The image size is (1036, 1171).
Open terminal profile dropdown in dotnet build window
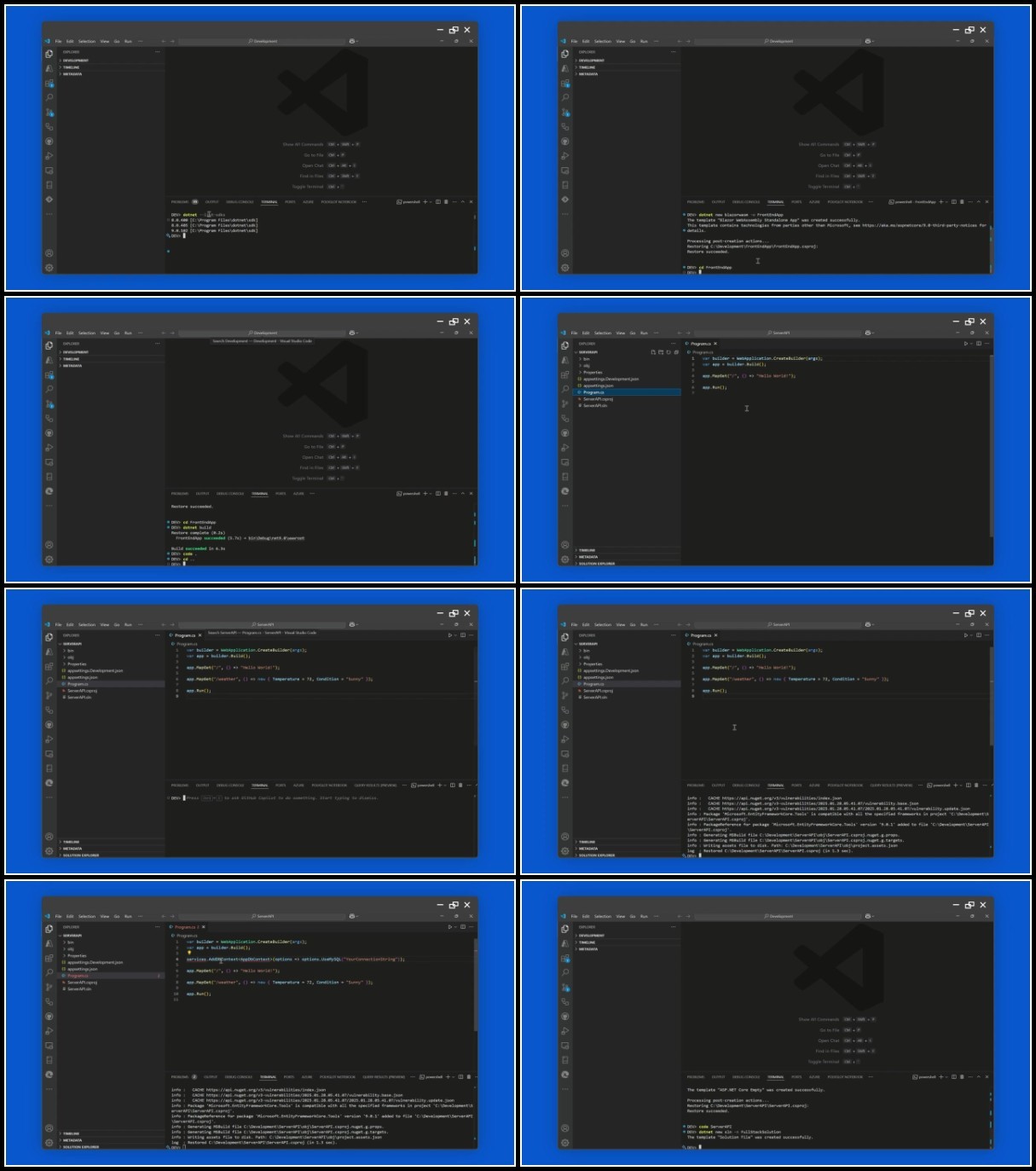pyautogui.click(x=431, y=494)
